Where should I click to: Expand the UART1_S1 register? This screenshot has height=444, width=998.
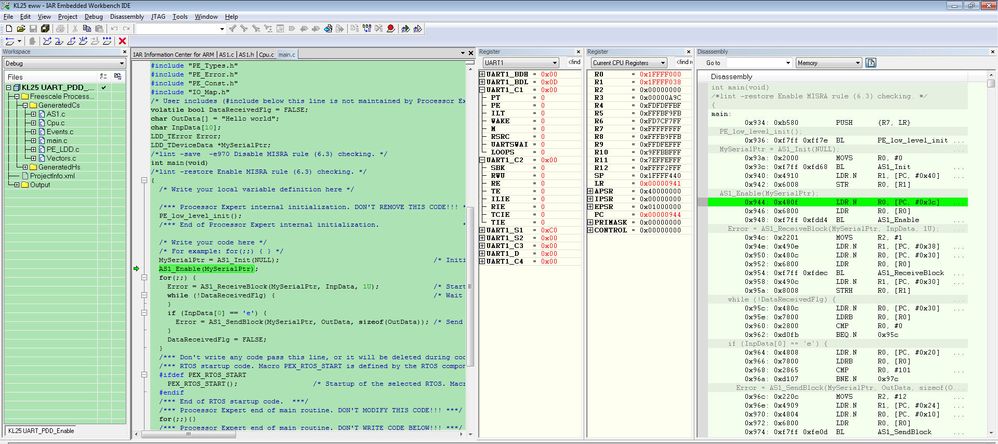click(x=482, y=230)
